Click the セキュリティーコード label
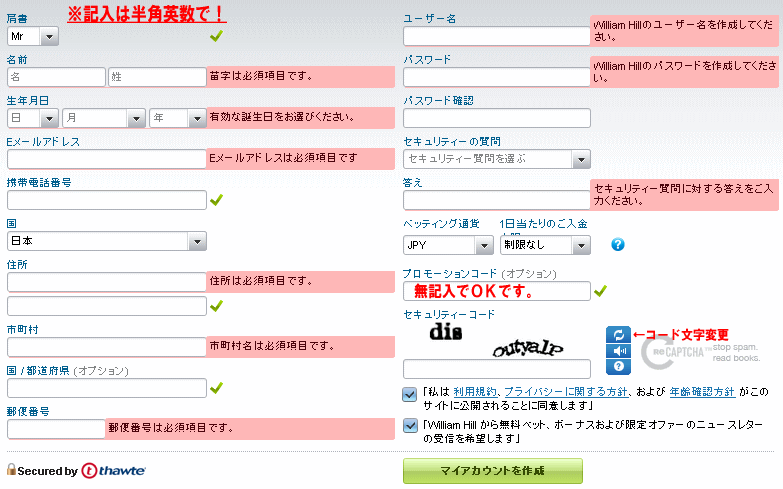Image resolution: width=783 pixels, height=489 pixels. [449, 315]
